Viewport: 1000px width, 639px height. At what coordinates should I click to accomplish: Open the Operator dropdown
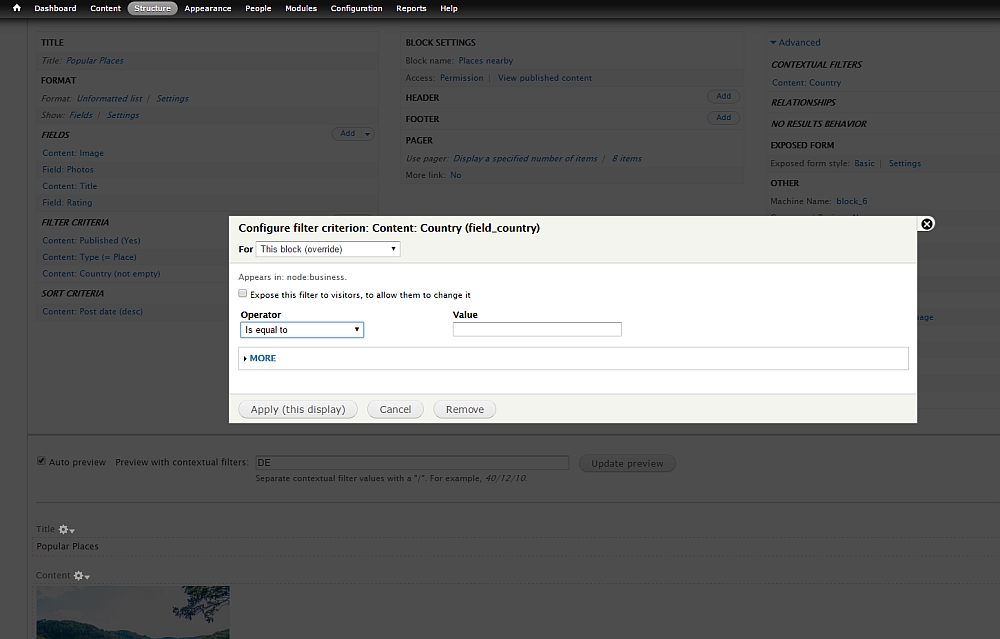click(302, 329)
